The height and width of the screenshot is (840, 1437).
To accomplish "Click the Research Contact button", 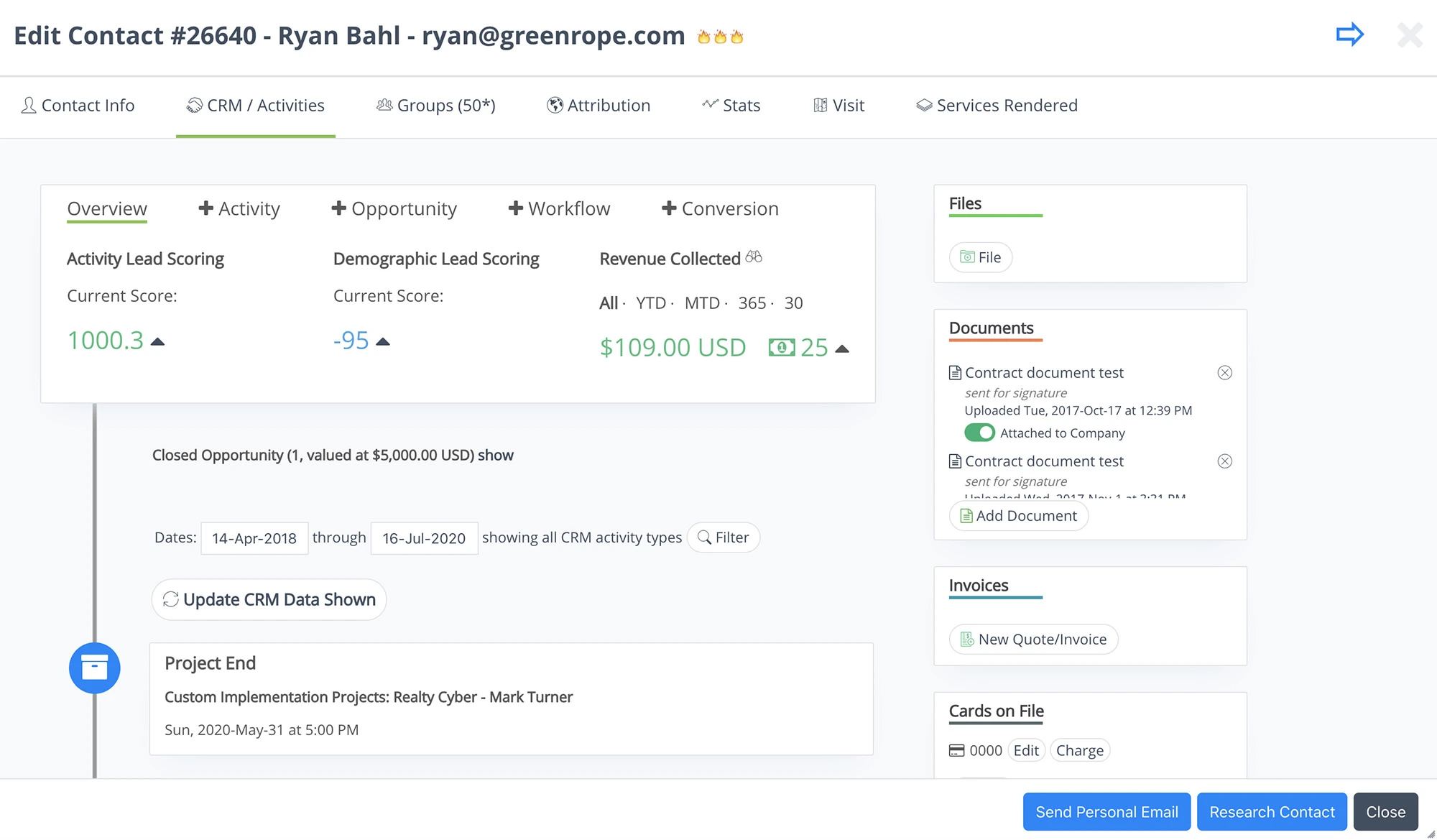I will pyautogui.click(x=1272, y=812).
